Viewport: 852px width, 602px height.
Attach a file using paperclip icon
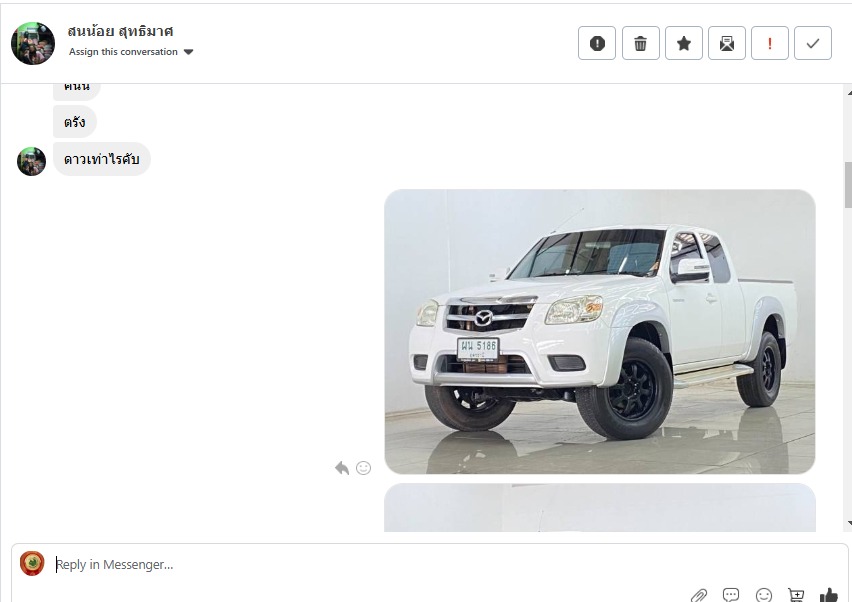click(x=699, y=595)
